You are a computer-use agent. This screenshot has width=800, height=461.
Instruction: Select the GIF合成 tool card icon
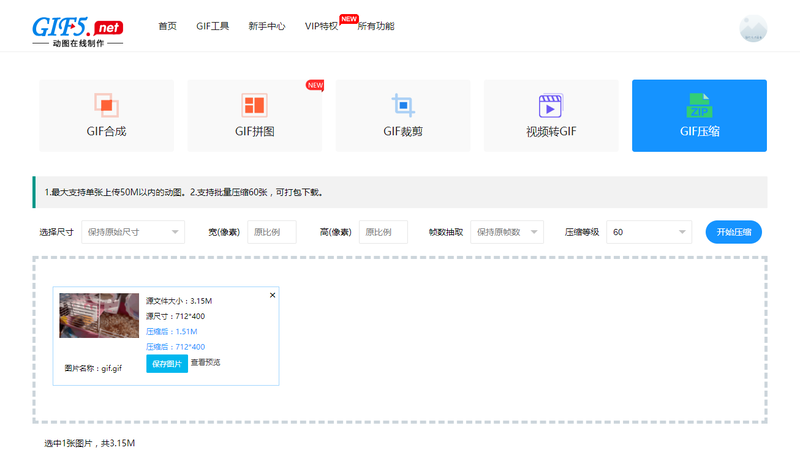(106, 105)
